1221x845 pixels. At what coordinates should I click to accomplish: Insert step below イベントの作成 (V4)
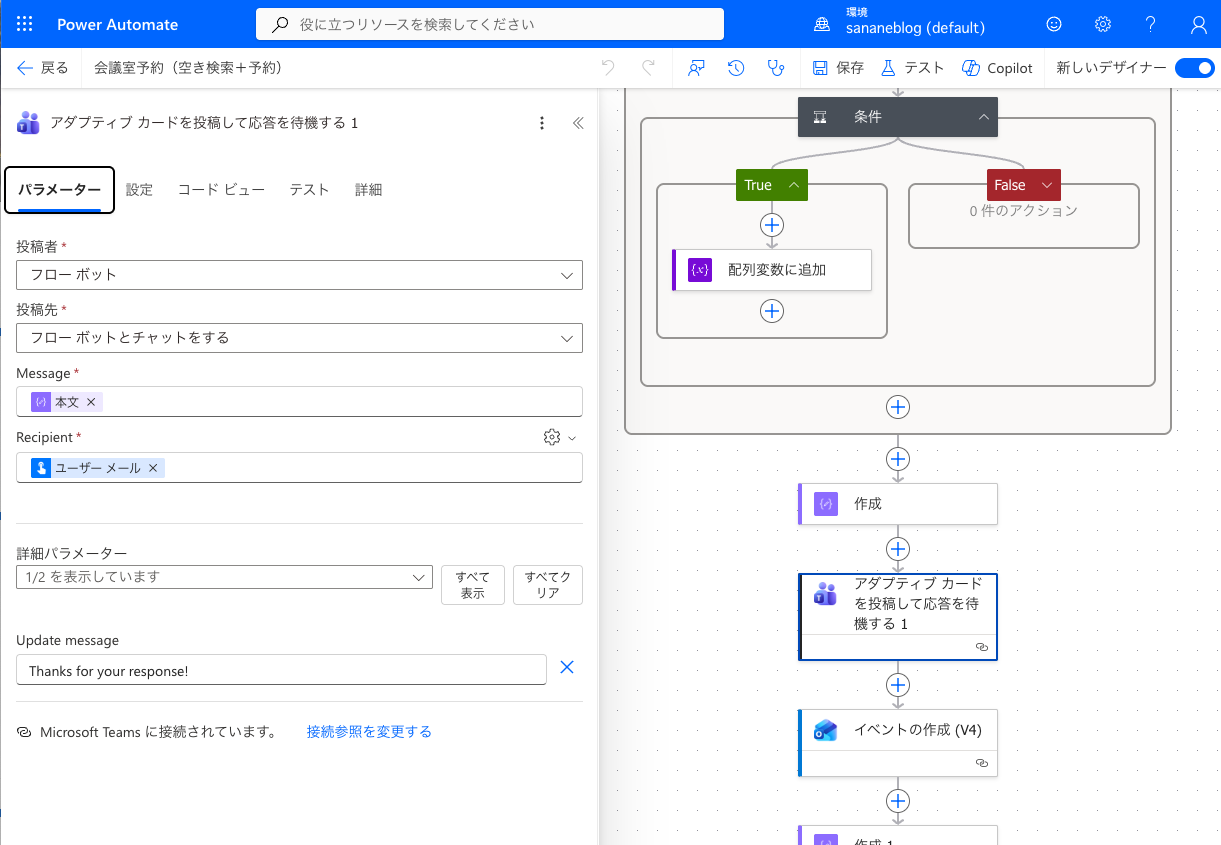tap(898, 801)
